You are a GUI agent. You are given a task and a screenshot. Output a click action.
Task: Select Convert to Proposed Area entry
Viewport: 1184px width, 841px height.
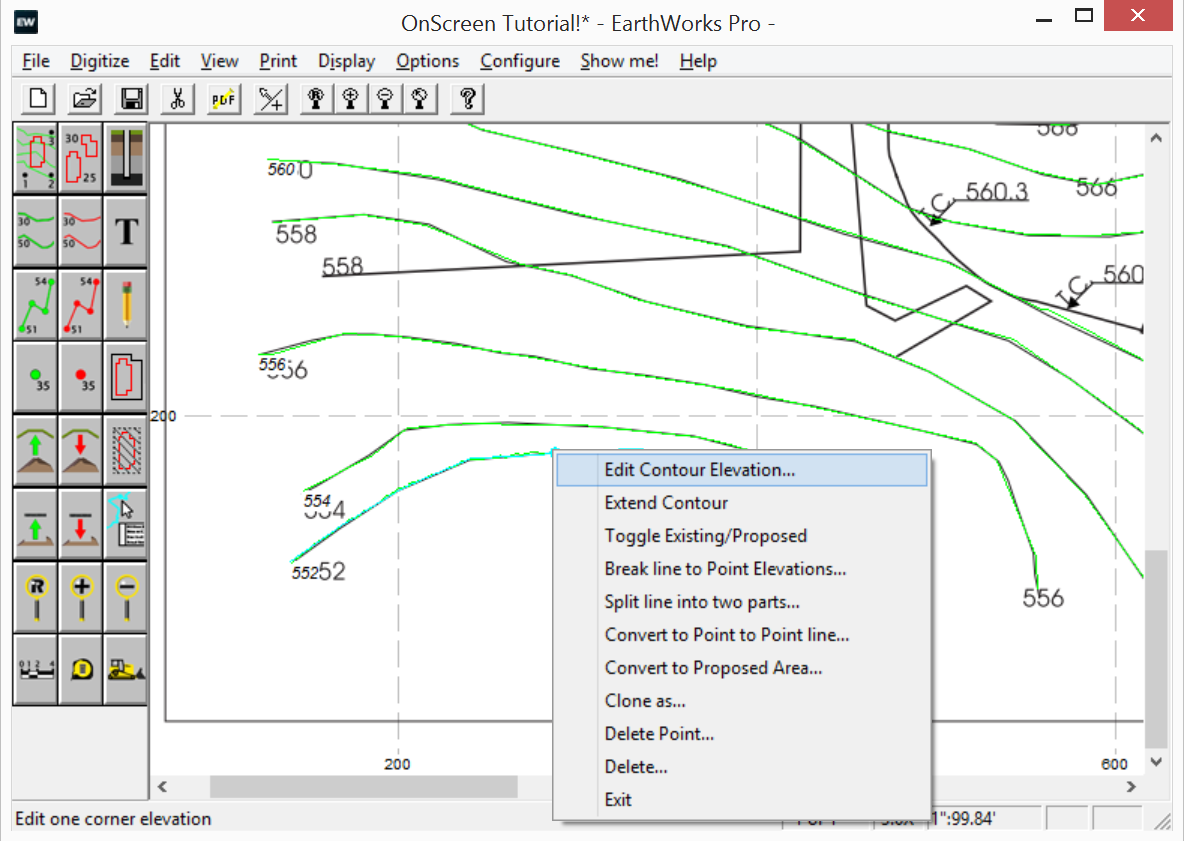click(x=742, y=668)
